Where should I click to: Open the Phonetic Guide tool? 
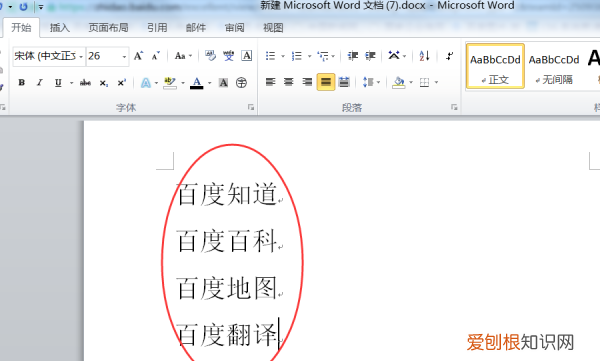tap(228, 56)
